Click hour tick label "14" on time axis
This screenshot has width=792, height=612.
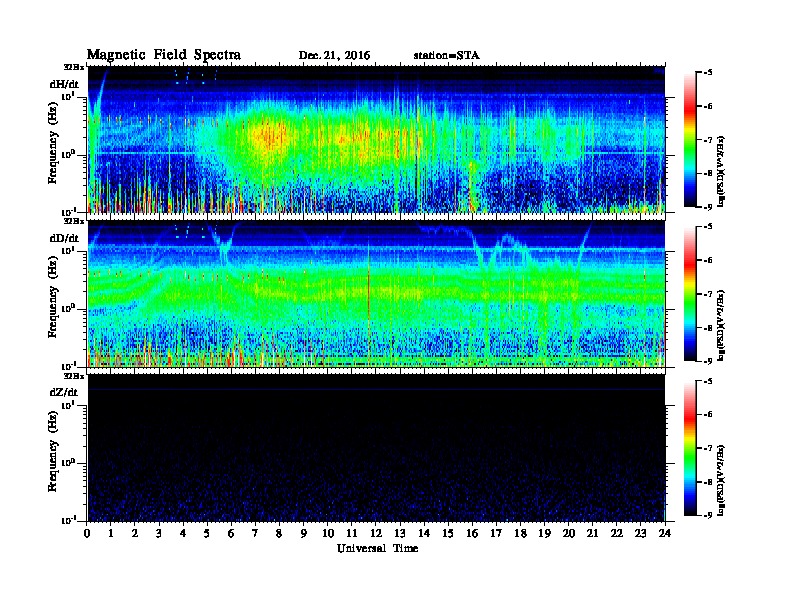(424, 534)
